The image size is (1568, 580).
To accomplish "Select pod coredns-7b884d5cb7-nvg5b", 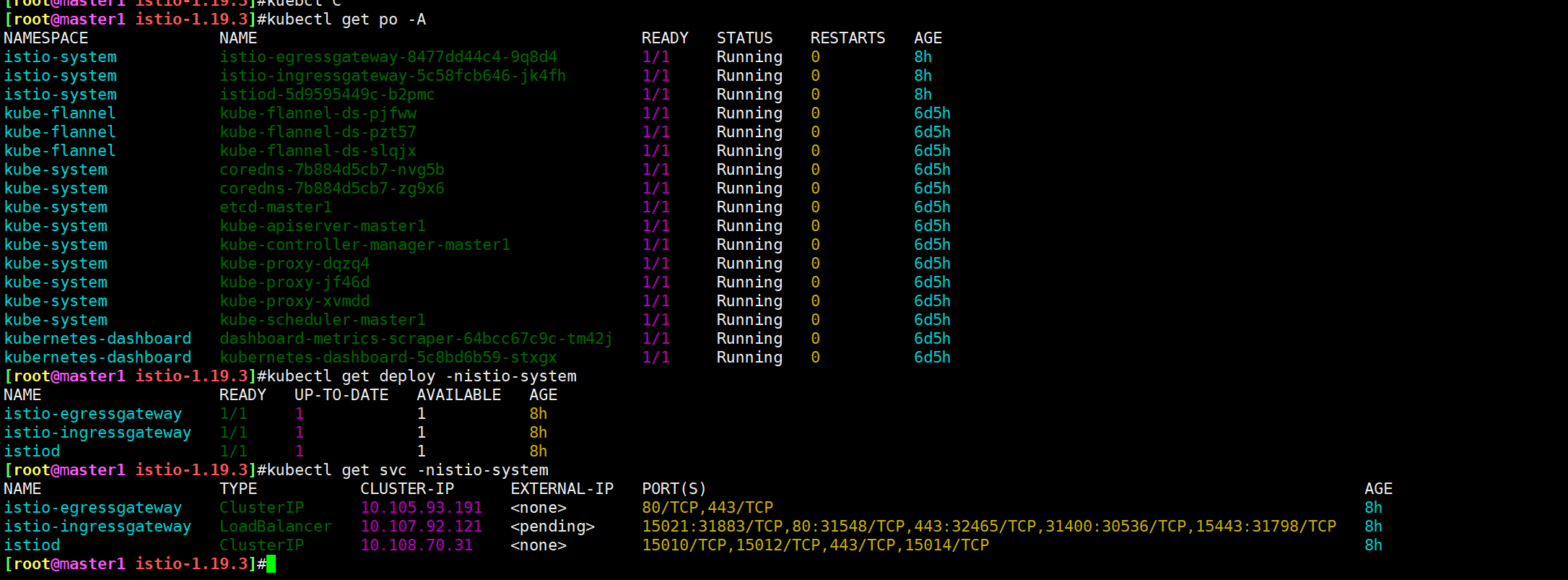I will click(332, 170).
